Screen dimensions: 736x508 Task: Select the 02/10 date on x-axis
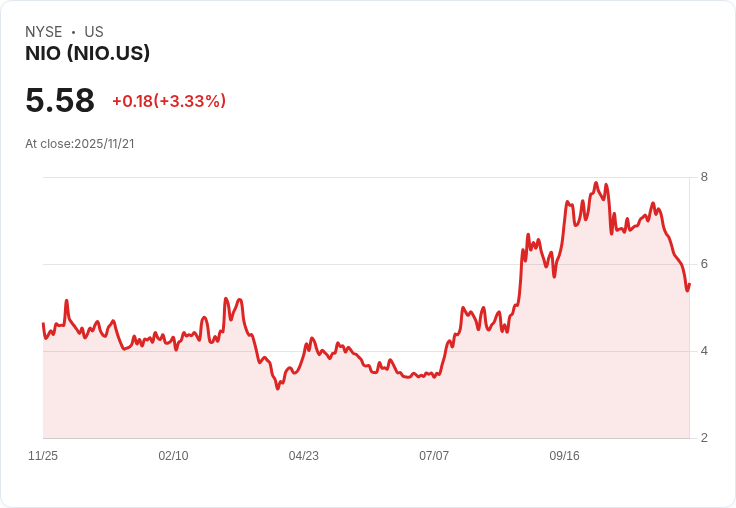pos(173,456)
